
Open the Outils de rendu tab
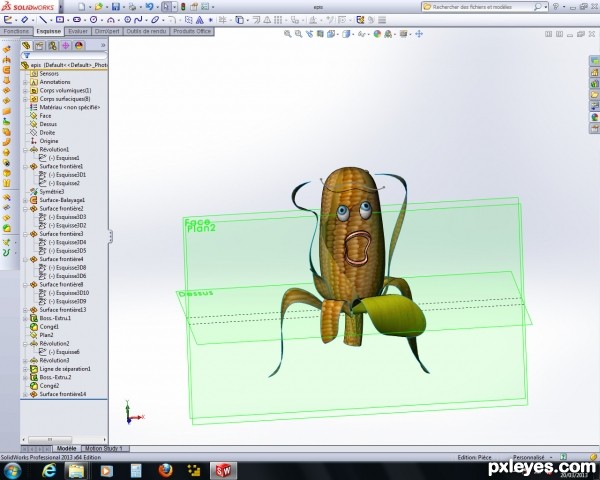click(146, 31)
